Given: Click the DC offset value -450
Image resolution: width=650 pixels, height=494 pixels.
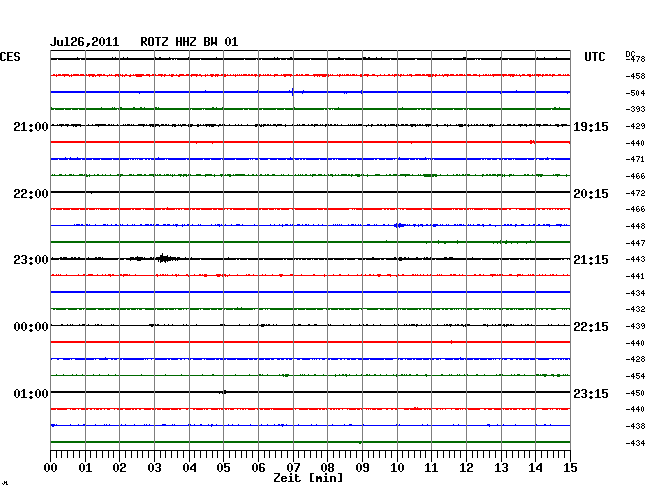Looking at the screenshot, I should point(635,393).
